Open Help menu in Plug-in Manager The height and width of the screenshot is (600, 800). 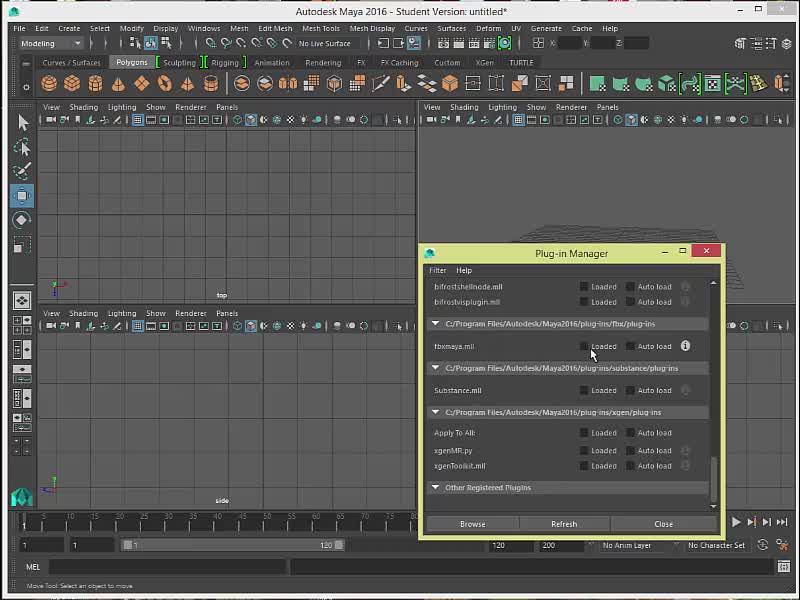point(464,270)
